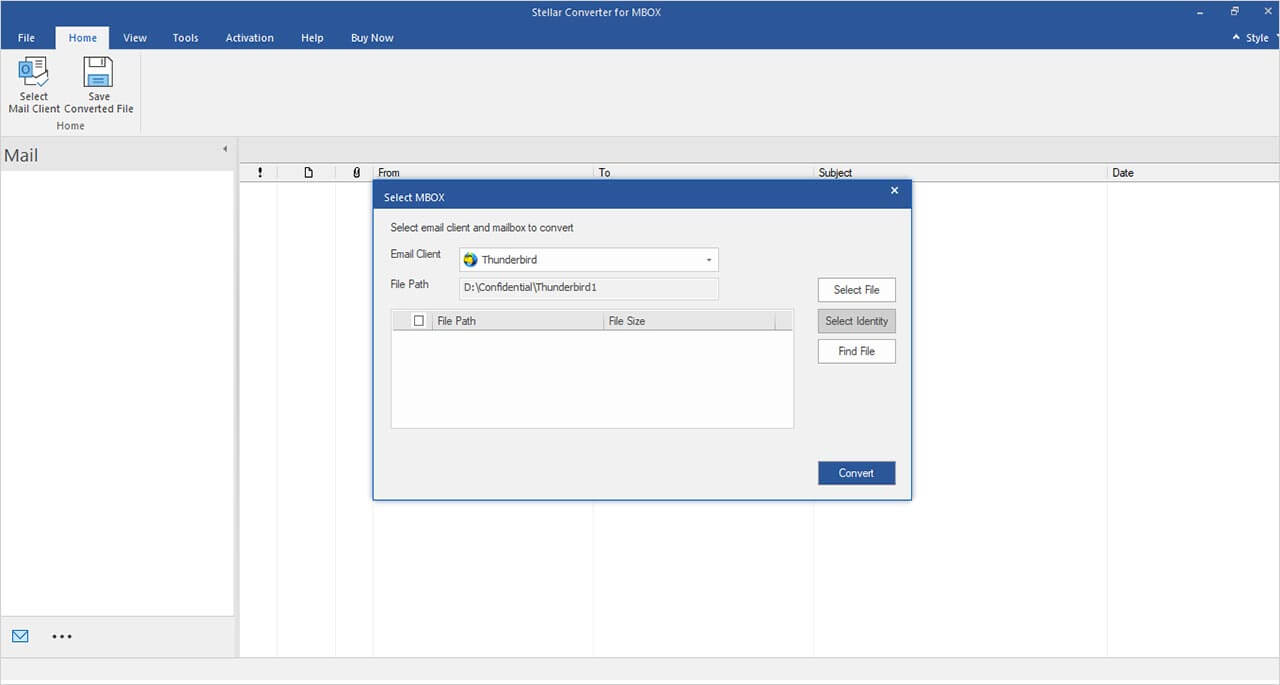Click the Mail panel heading
Viewport: 1280px width, 685px height.
coord(21,156)
